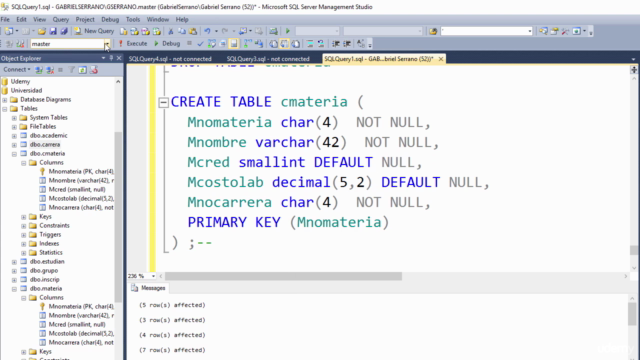Select the Messages results tab

pyautogui.click(x=149, y=288)
